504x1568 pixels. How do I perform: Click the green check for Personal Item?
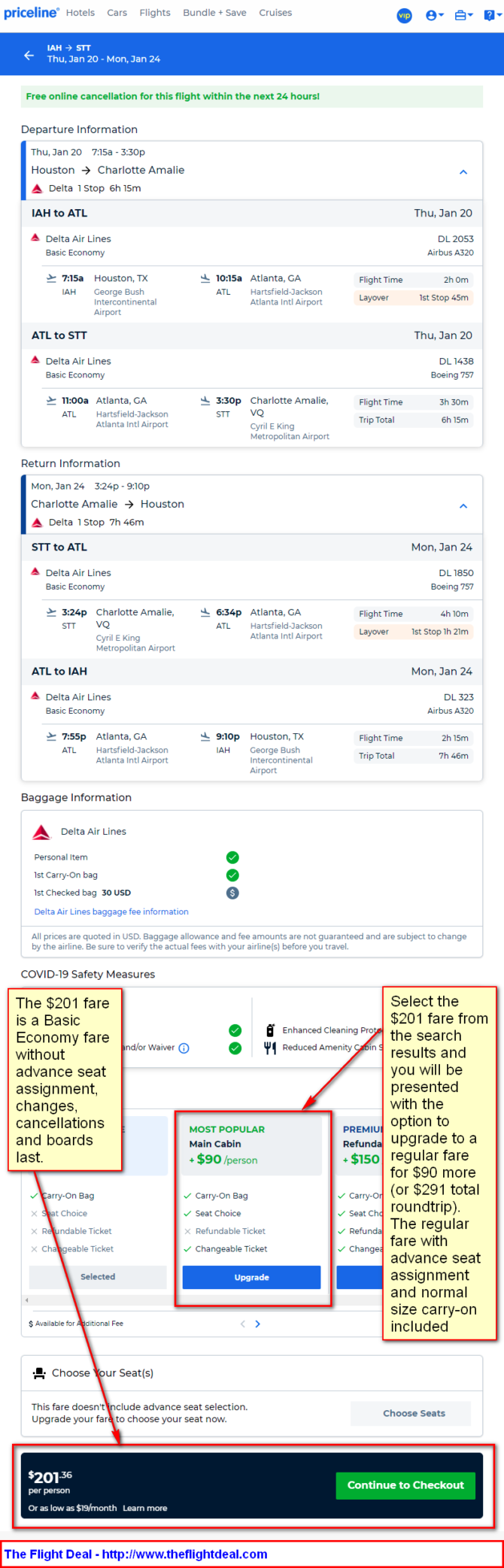click(232, 857)
